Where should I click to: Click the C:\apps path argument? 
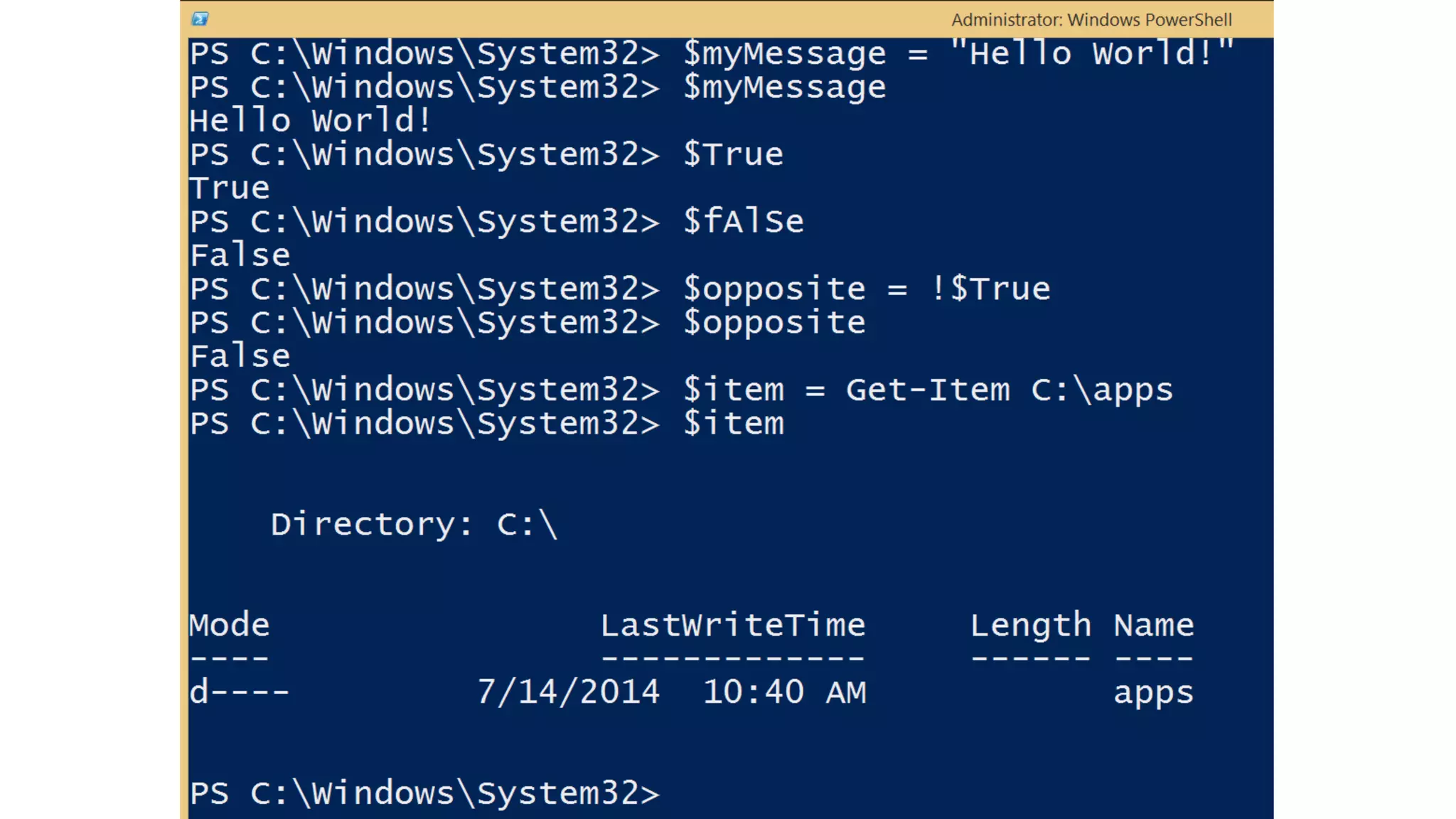1101,390
